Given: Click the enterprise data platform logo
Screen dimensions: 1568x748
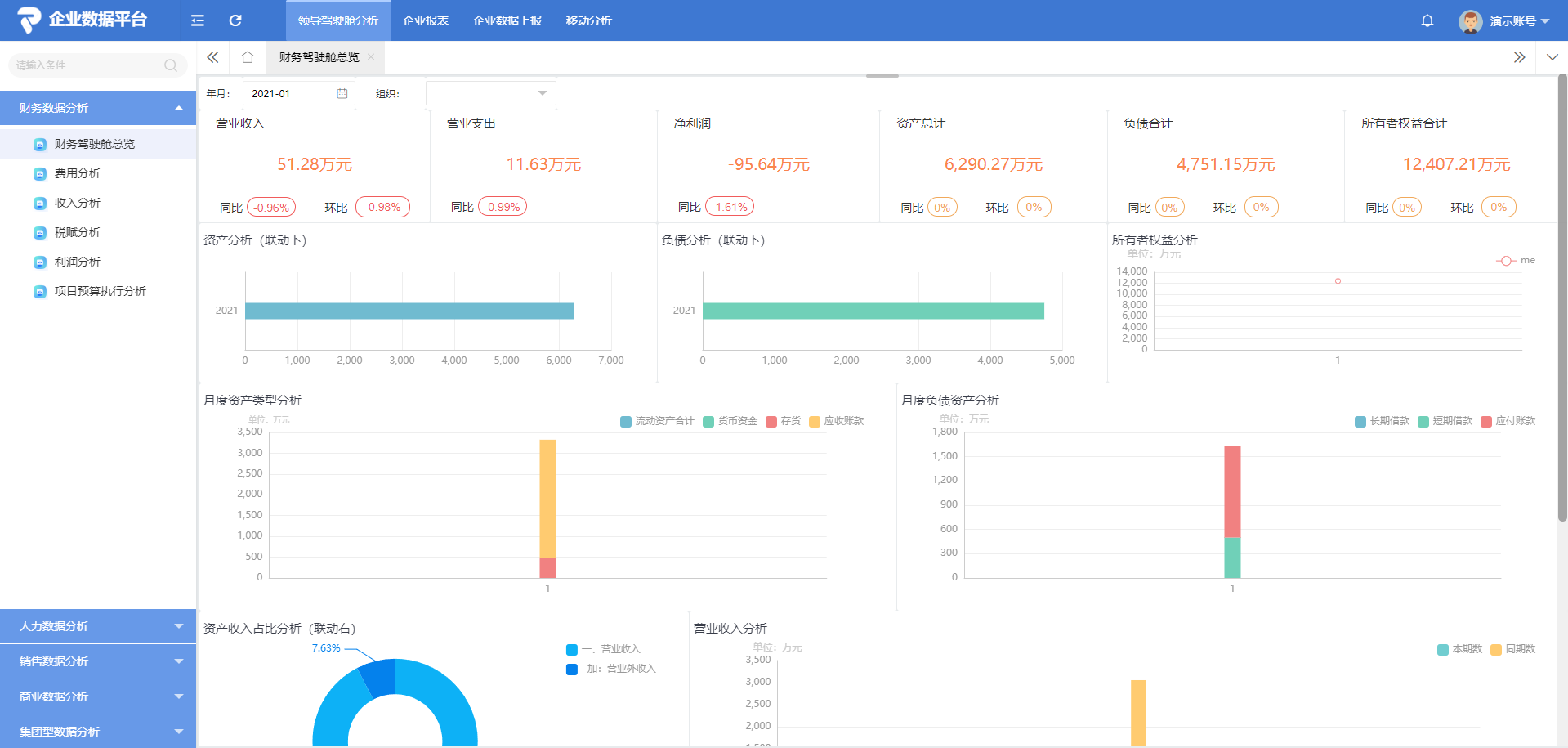Looking at the screenshot, I should pyautogui.click(x=82, y=20).
